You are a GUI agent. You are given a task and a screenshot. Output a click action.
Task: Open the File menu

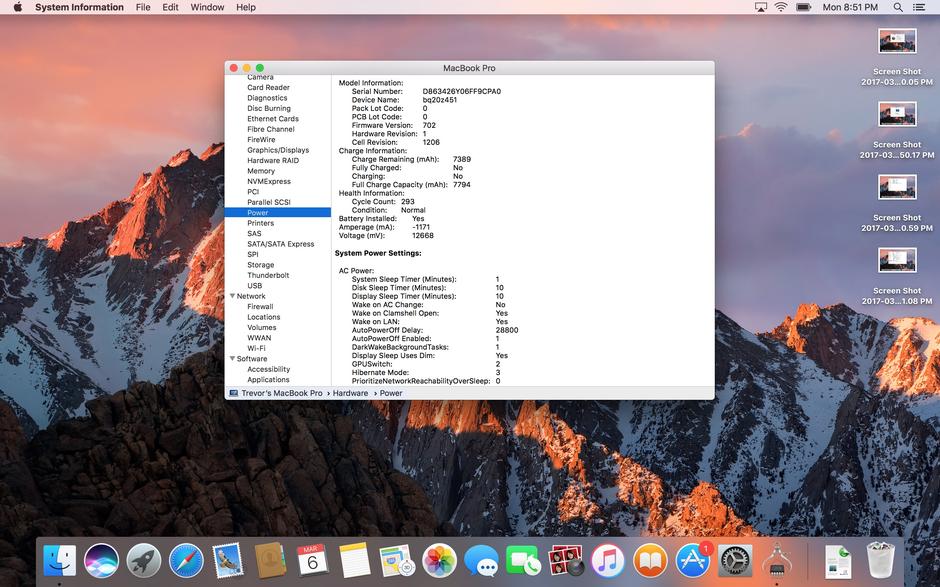click(143, 7)
